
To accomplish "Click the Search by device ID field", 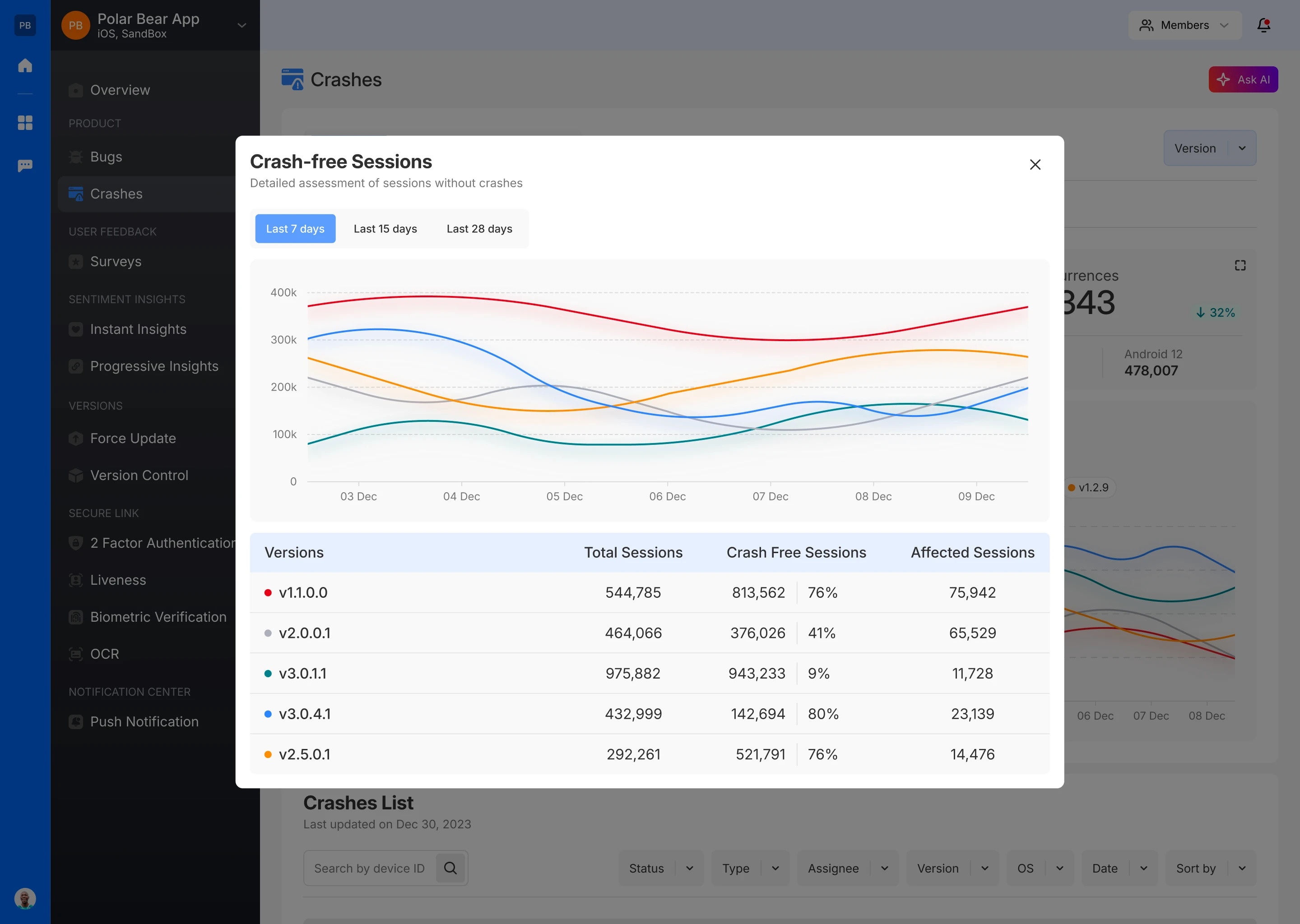I will (370, 868).
